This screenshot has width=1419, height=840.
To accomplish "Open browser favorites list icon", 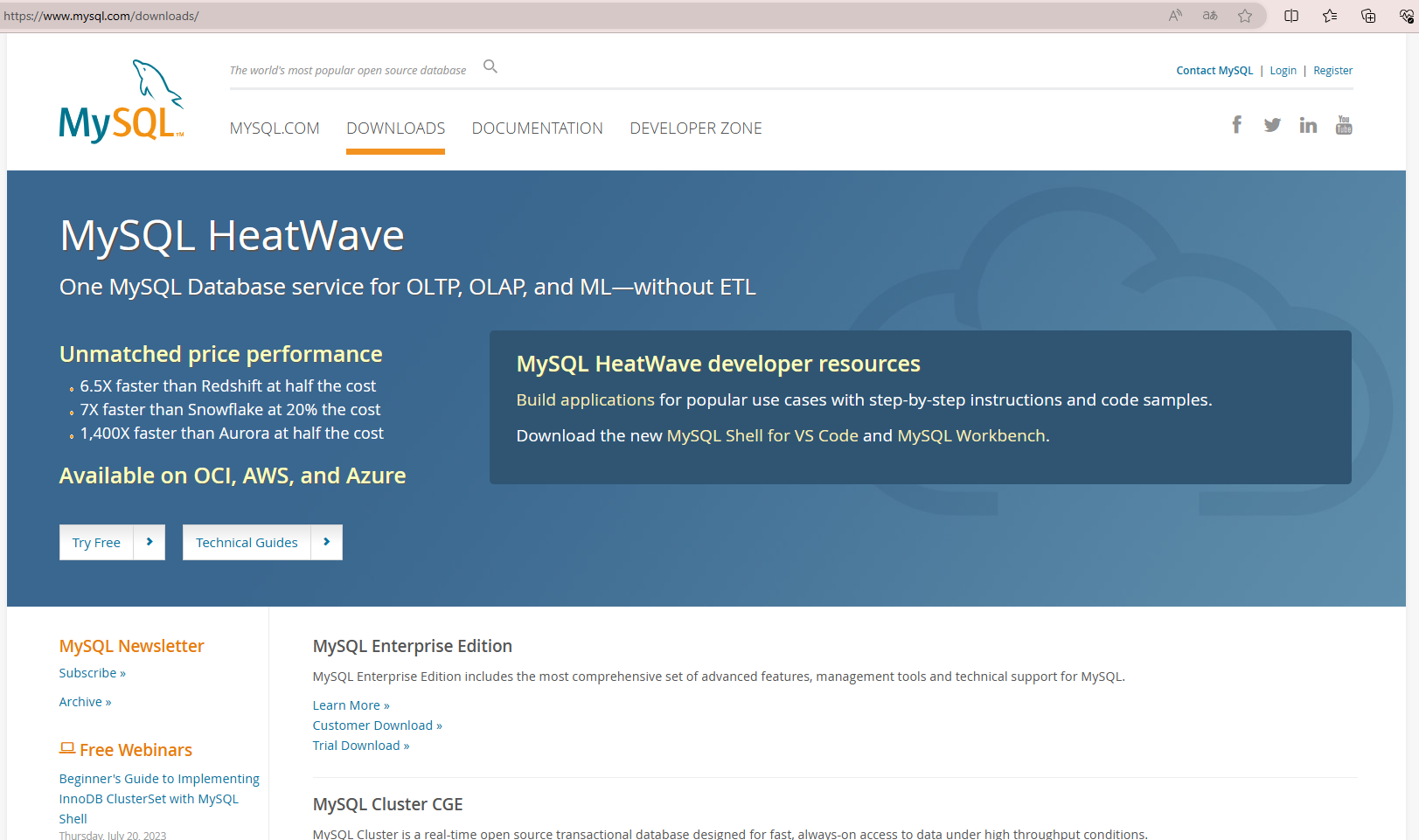I will coord(1330,16).
